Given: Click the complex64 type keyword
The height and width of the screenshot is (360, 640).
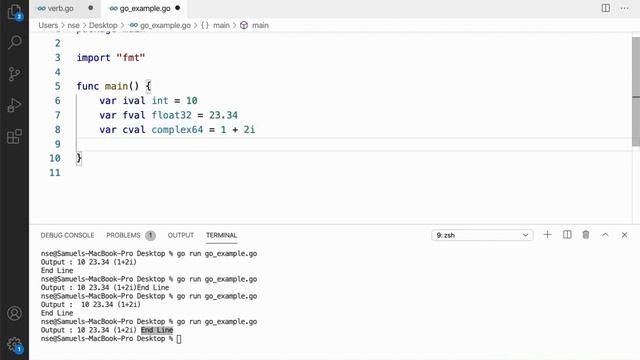Looking at the screenshot, I should [x=177, y=129].
